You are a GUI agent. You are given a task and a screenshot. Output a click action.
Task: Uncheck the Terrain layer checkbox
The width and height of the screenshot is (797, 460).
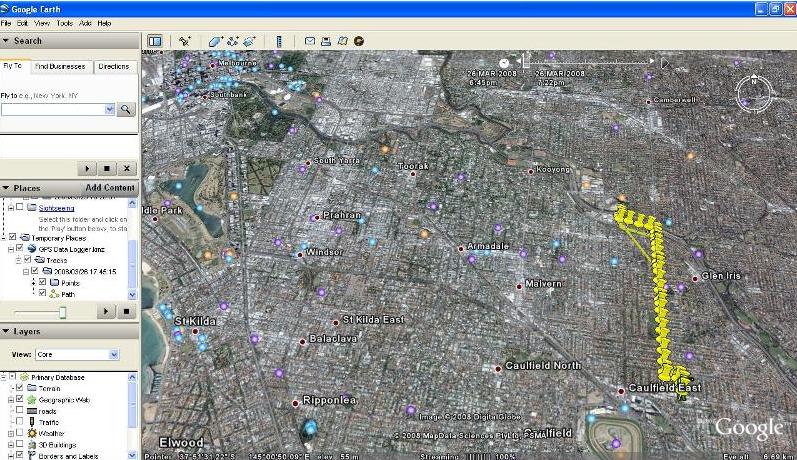point(20,388)
